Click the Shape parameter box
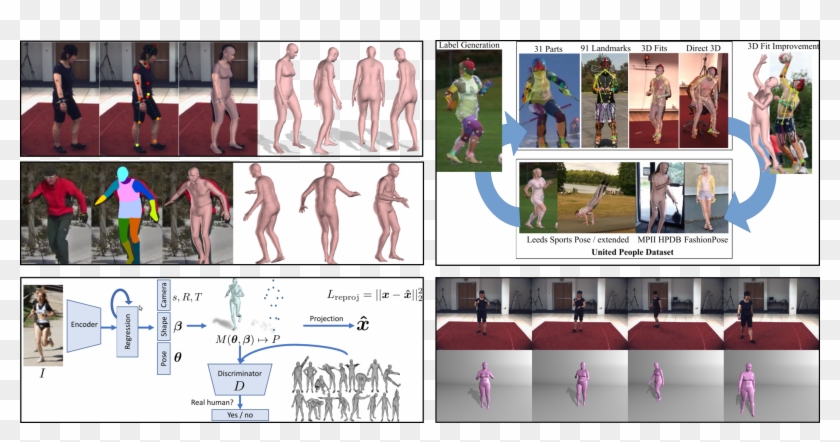The width and height of the screenshot is (840, 442). click(x=163, y=326)
